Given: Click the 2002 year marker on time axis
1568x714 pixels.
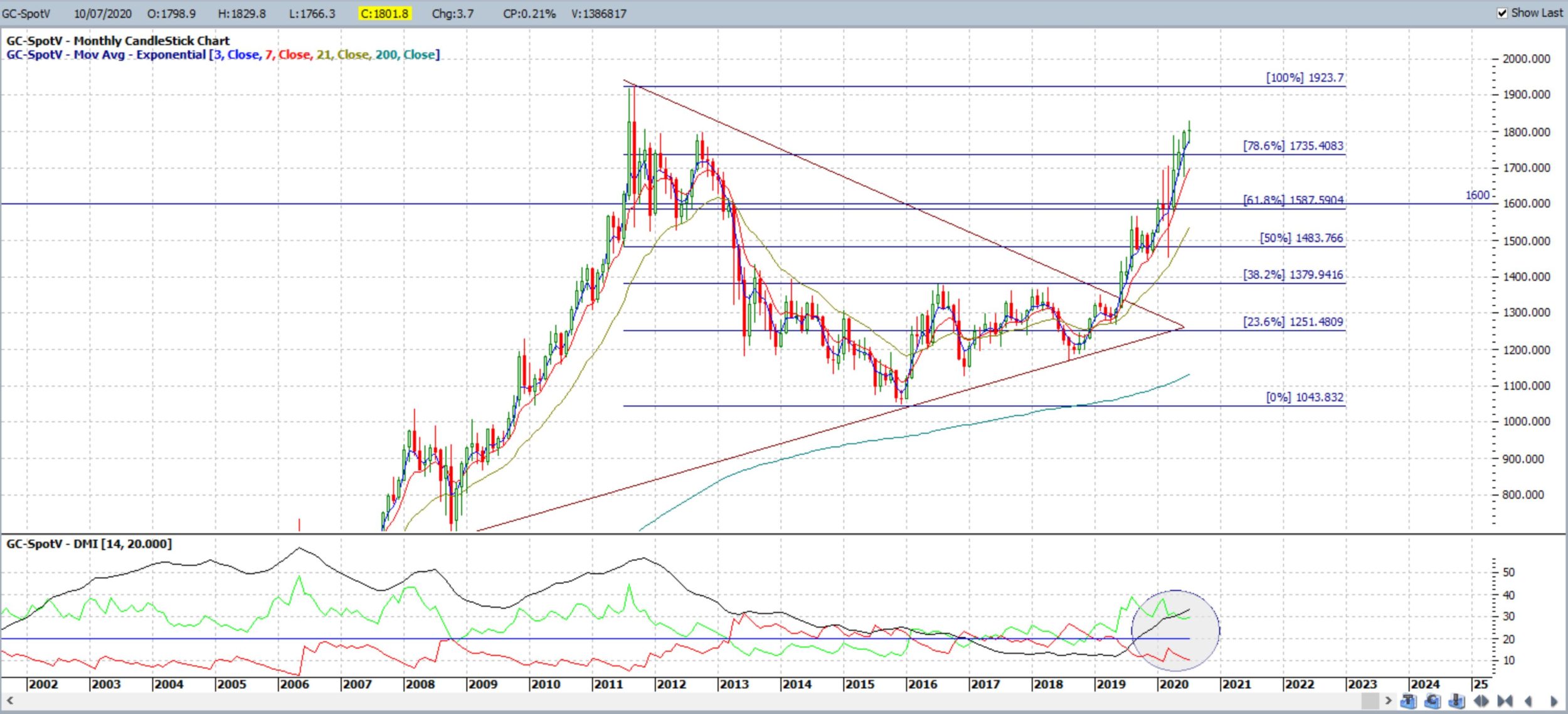Looking at the screenshot, I should point(43,685).
